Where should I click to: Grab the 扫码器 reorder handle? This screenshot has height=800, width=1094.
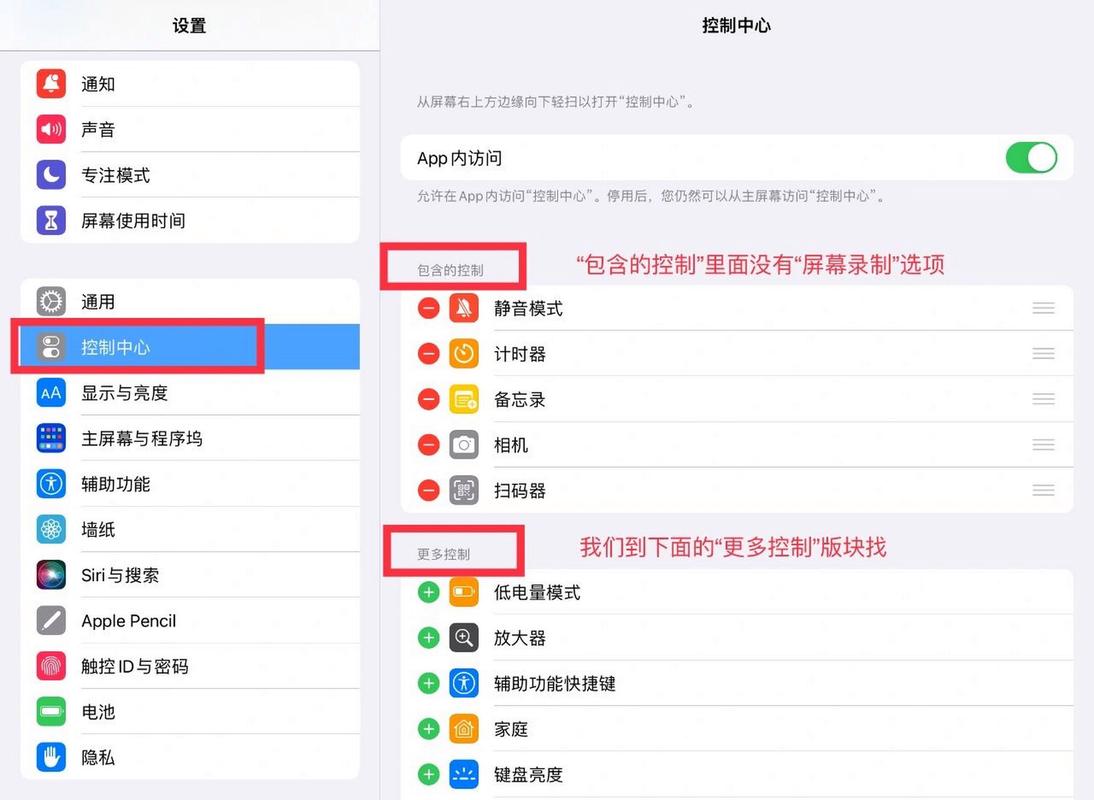pos(1043,490)
